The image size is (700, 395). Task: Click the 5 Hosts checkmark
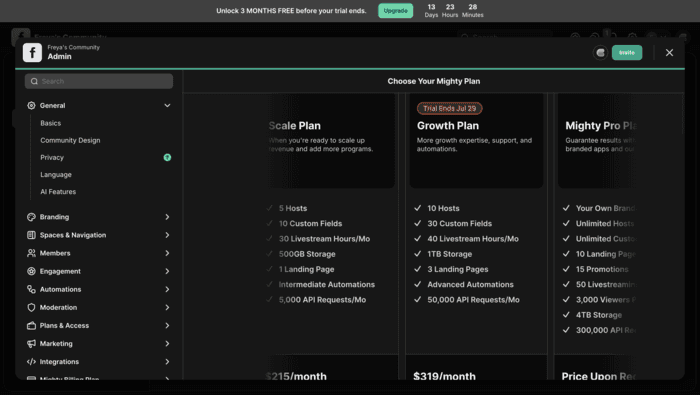(270, 208)
